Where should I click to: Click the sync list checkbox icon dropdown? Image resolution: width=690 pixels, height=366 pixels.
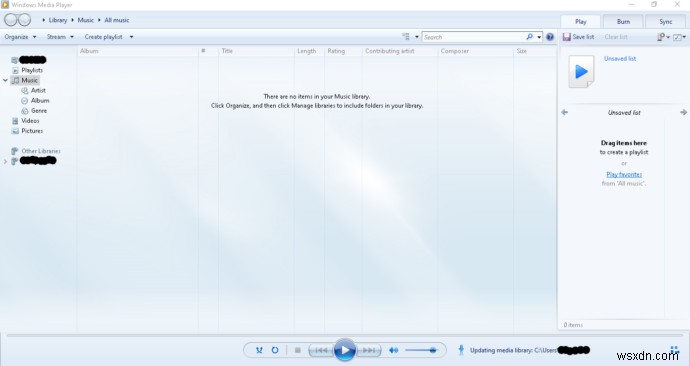click(679, 37)
